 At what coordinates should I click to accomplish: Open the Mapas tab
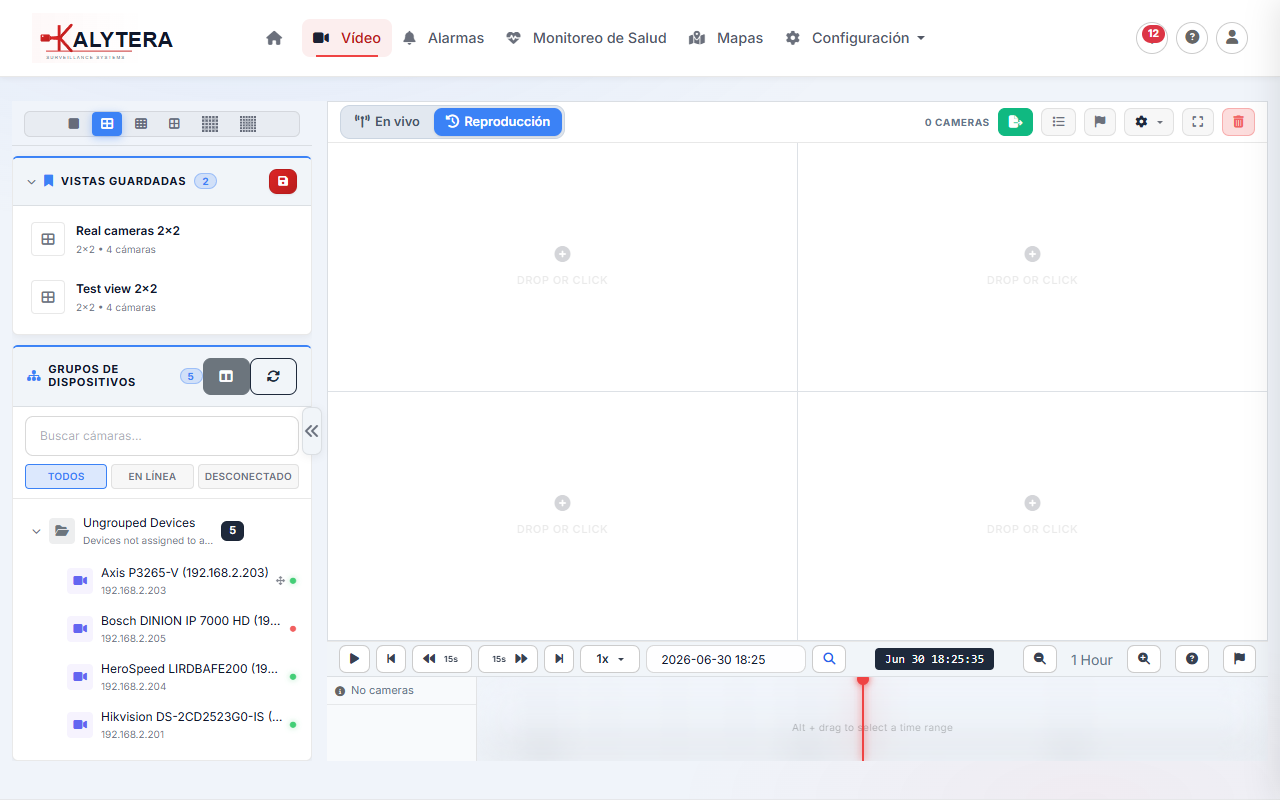[x=726, y=38]
